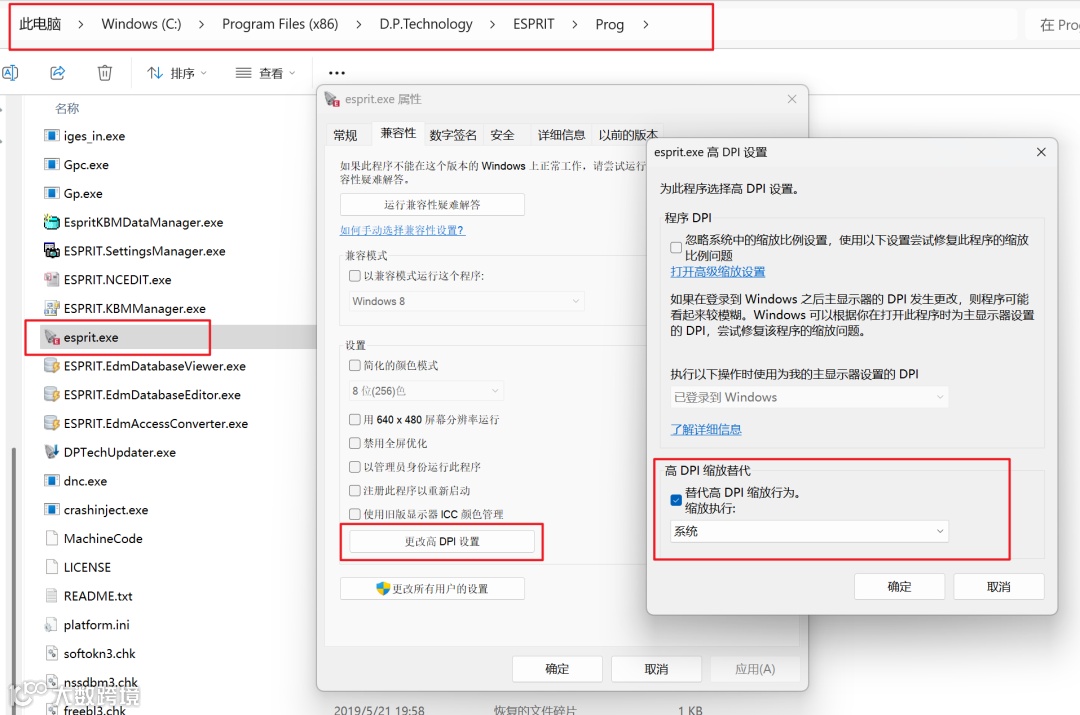Switch to the 详细信息 tab
Screen dimensions: 1080x715
point(561,135)
